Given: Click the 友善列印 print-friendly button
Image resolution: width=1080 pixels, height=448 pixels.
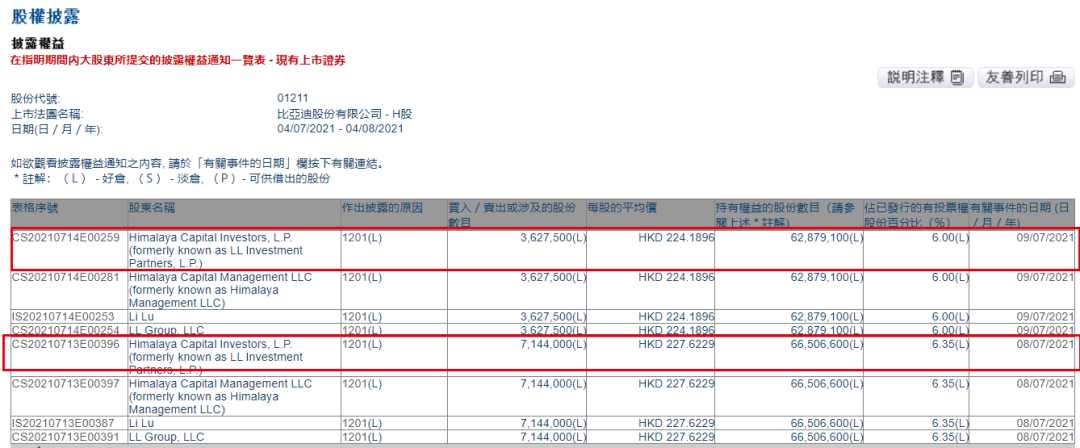Looking at the screenshot, I should coord(1026,78).
